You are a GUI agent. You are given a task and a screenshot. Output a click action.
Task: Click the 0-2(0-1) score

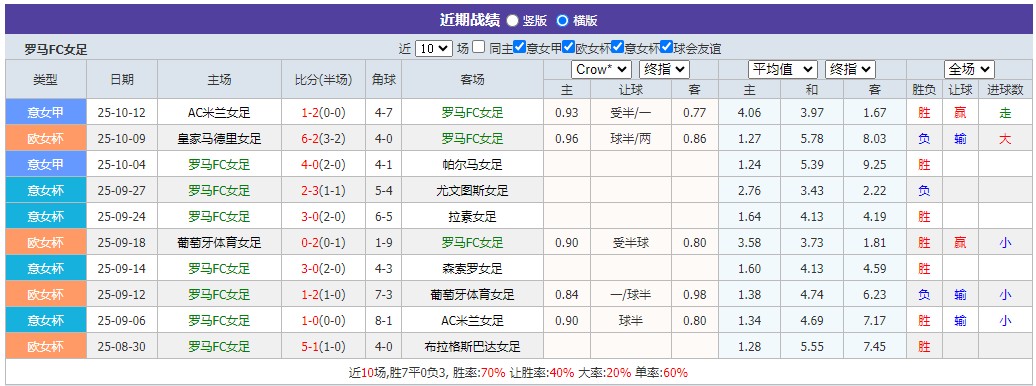click(x=324, y=243)
